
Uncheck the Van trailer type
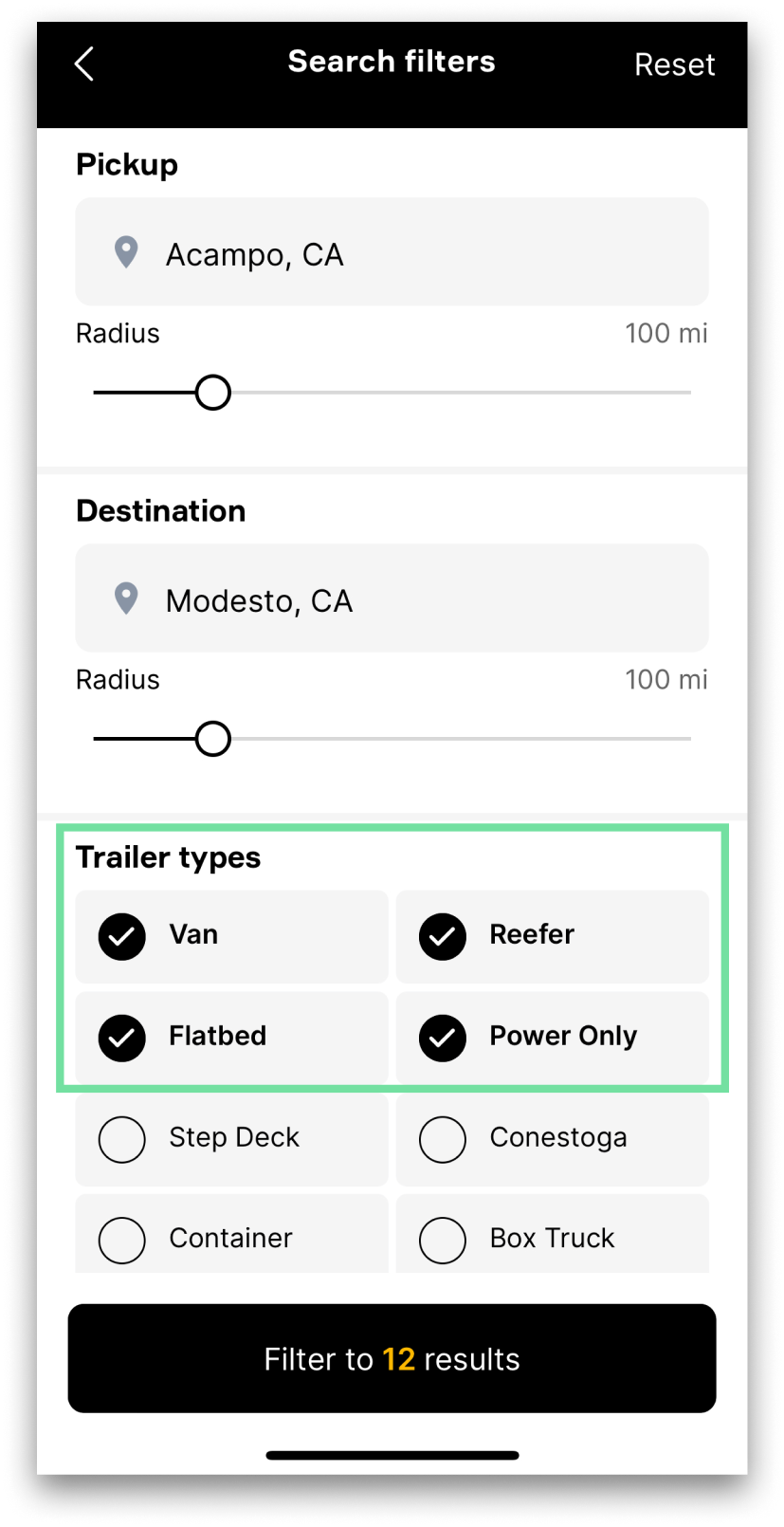[122, 937]
